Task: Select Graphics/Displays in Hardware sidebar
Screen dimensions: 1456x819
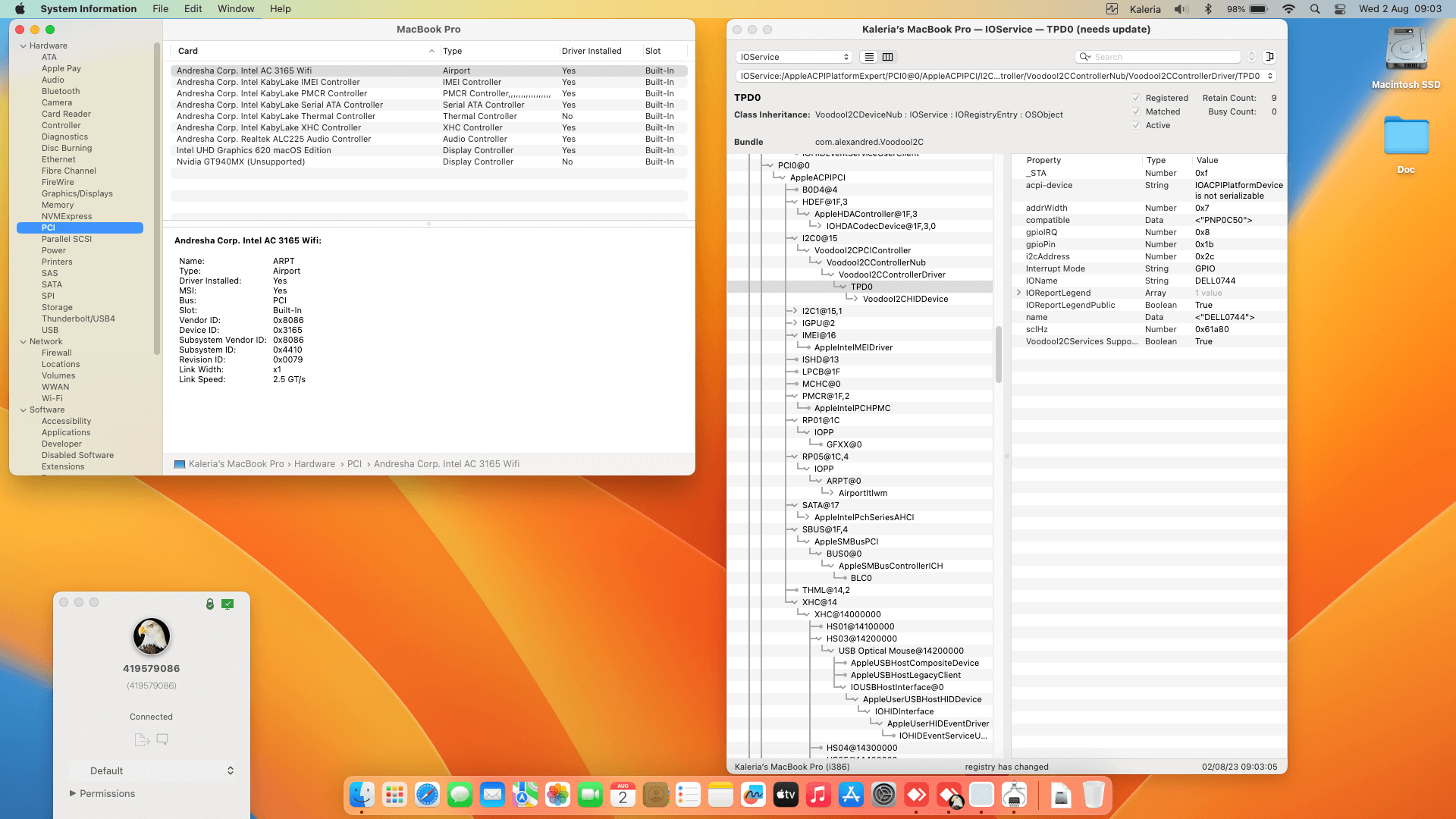Action: pos(77,193)
